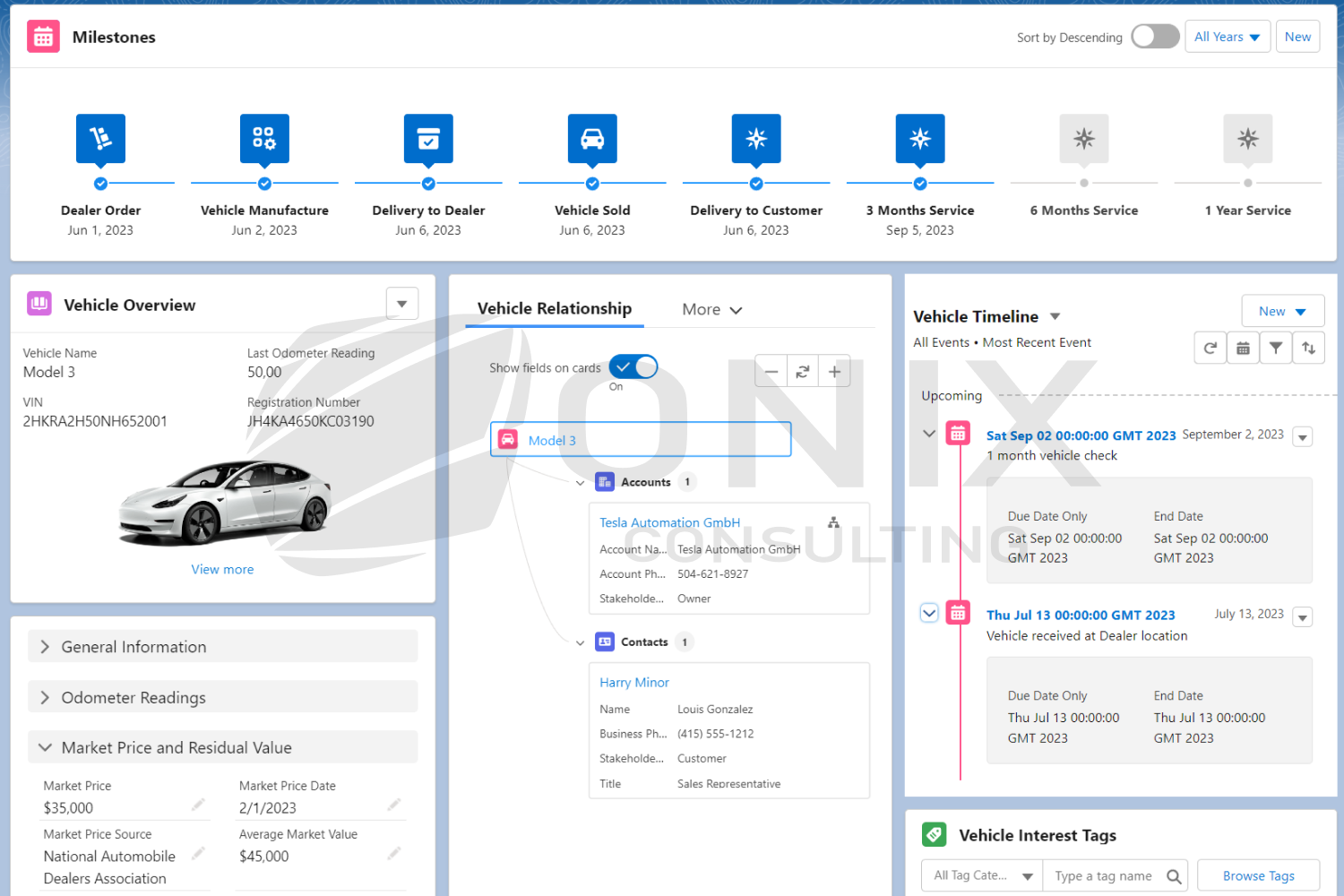This screenshot has width=1344, height=896.
Task: Click the timeline sort arrows icon
Action: click(x=1309, y=348)
